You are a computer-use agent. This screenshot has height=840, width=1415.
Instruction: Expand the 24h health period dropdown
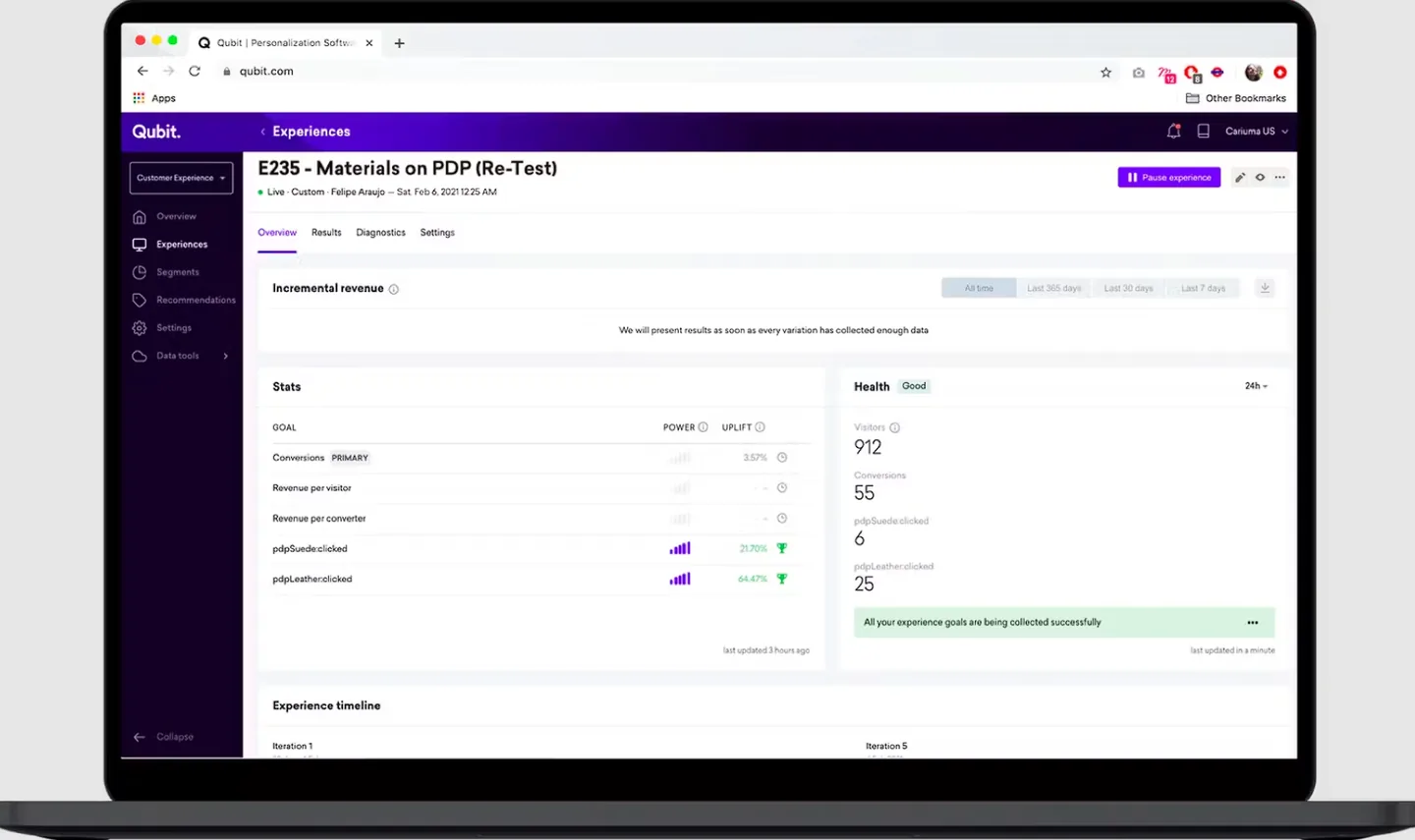[x=1256, y=386]
